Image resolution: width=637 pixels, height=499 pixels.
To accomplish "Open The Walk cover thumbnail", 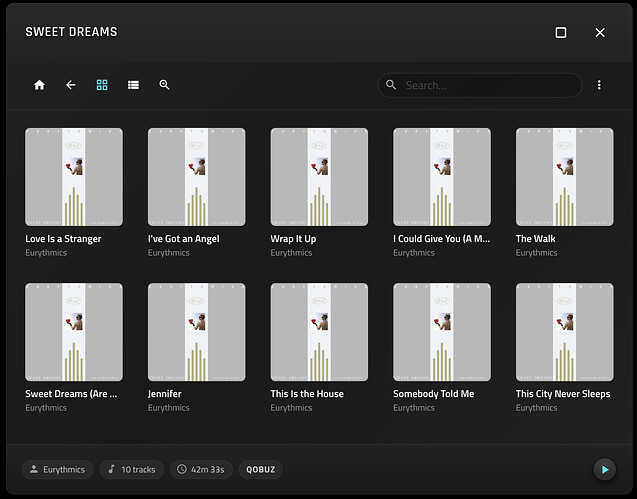I will point(565,177).
